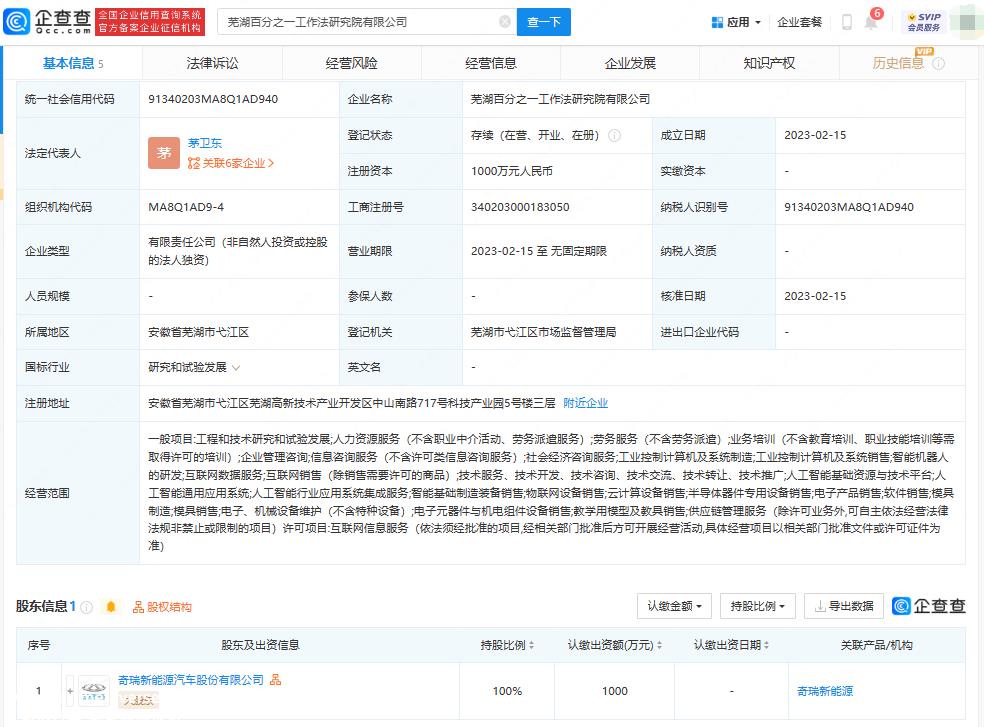
Task: Select business term 2023-02-15 至 无固定期限
Action: [538, 251]
